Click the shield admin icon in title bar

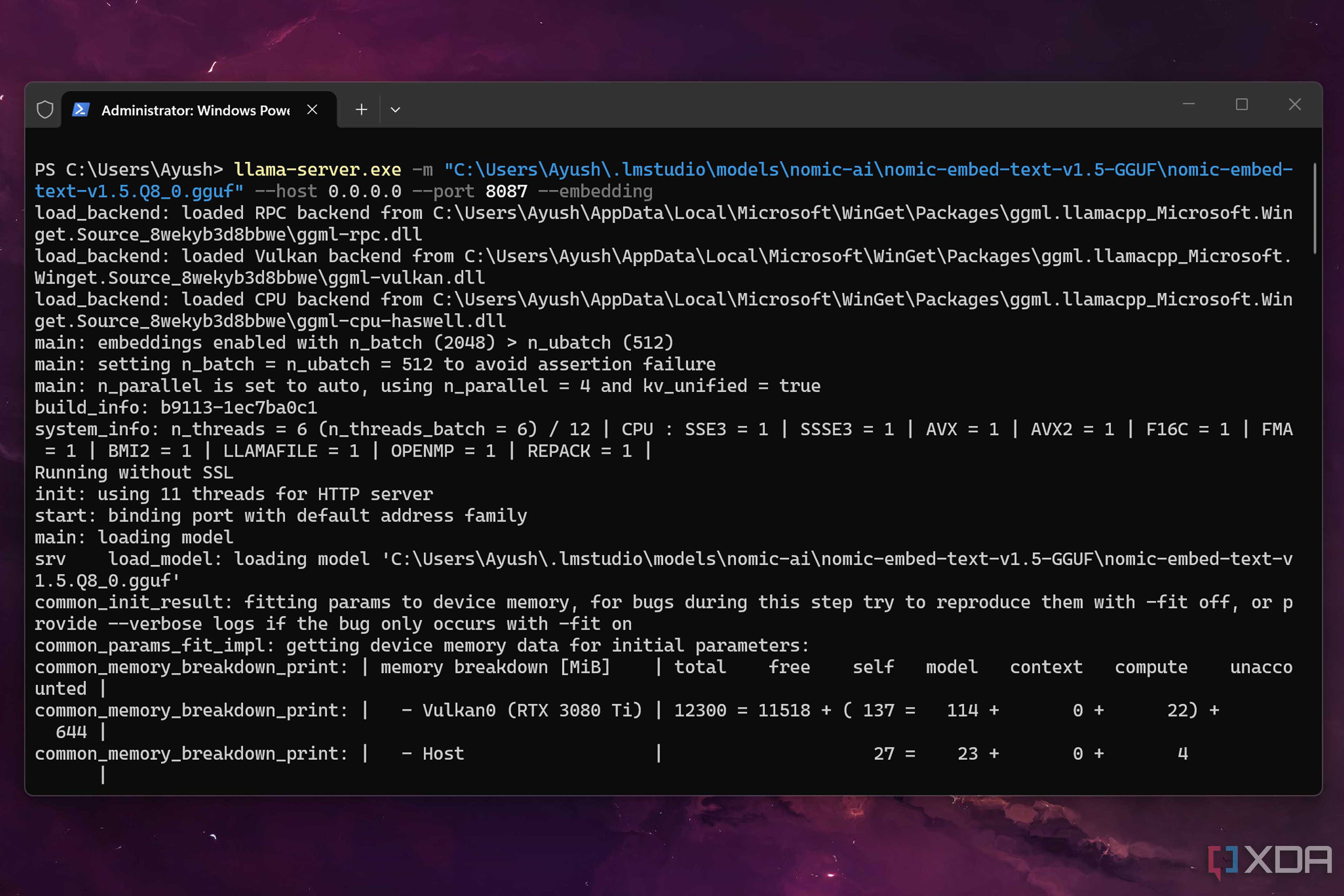coord(45,109)
